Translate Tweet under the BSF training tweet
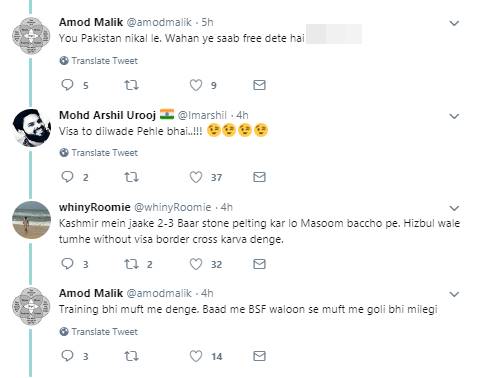 click(x=99, y=332)
